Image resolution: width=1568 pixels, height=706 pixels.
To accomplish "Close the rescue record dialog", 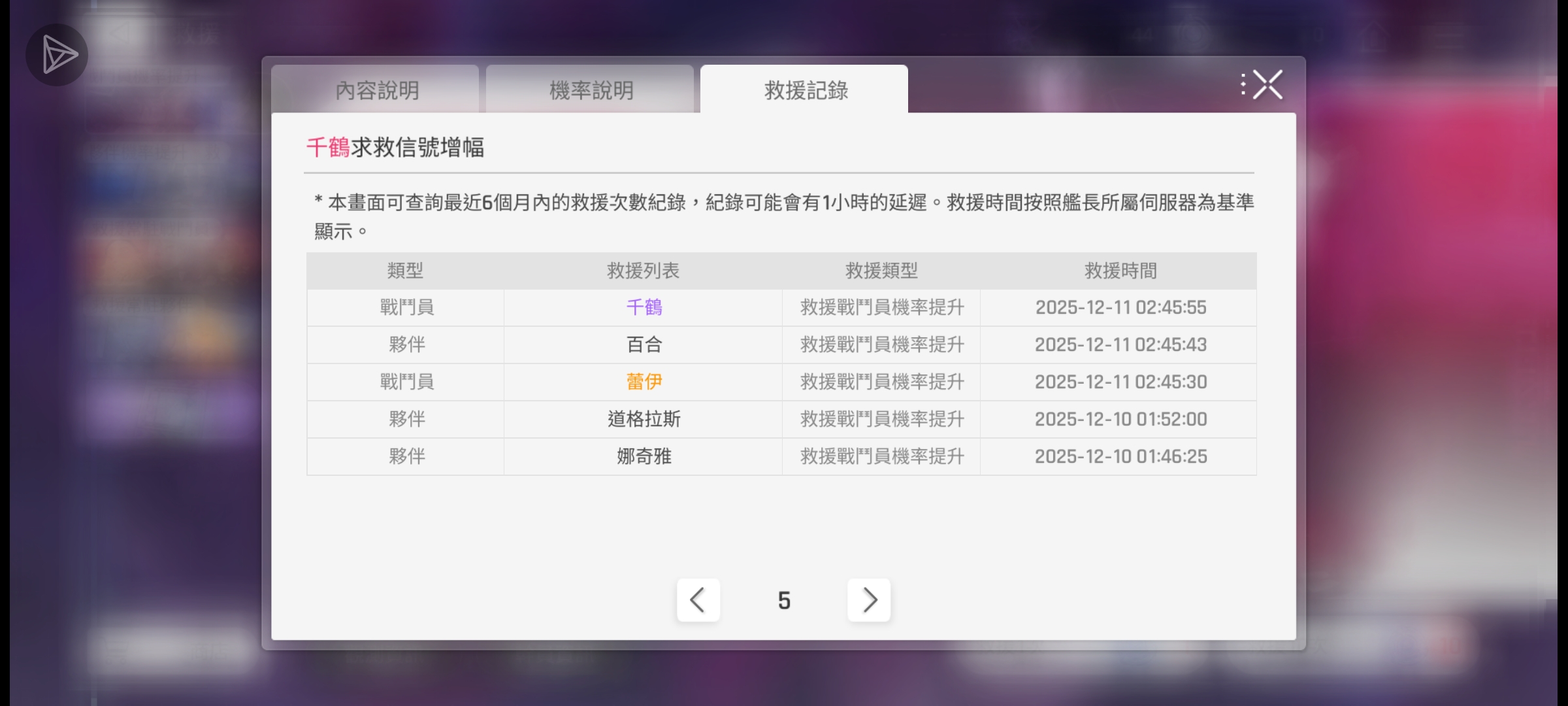I will 1268,85.
